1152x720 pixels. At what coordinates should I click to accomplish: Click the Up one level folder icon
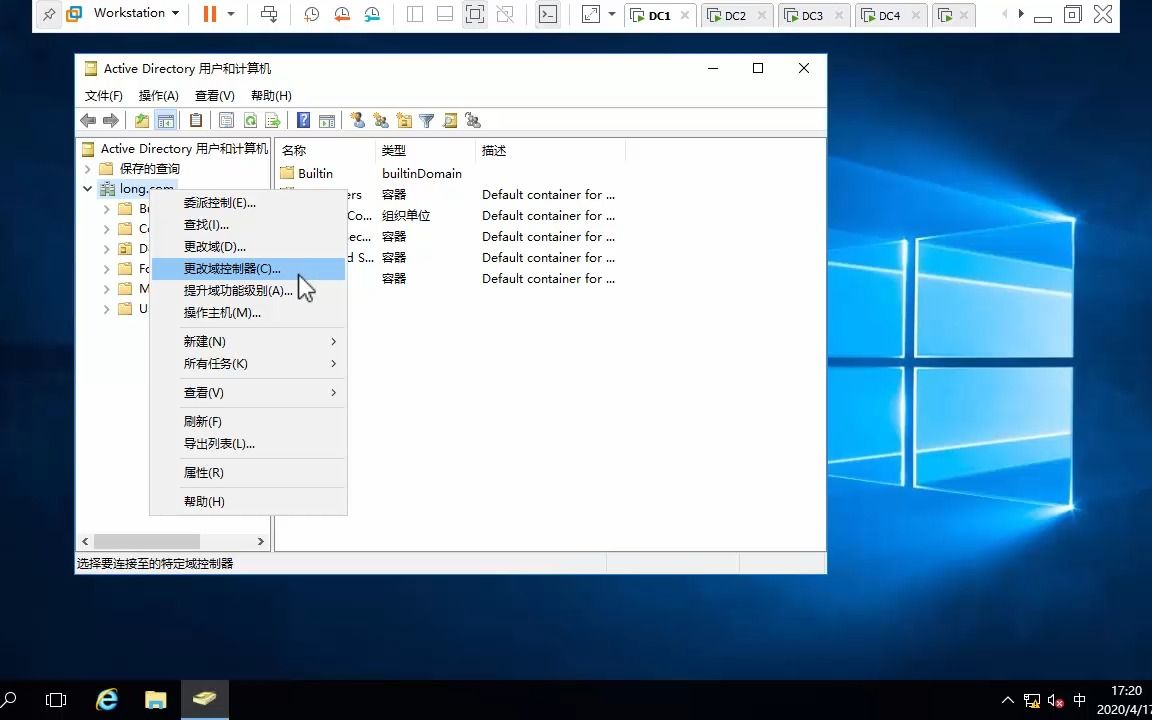pyautogui.click(x=142, y=120)
